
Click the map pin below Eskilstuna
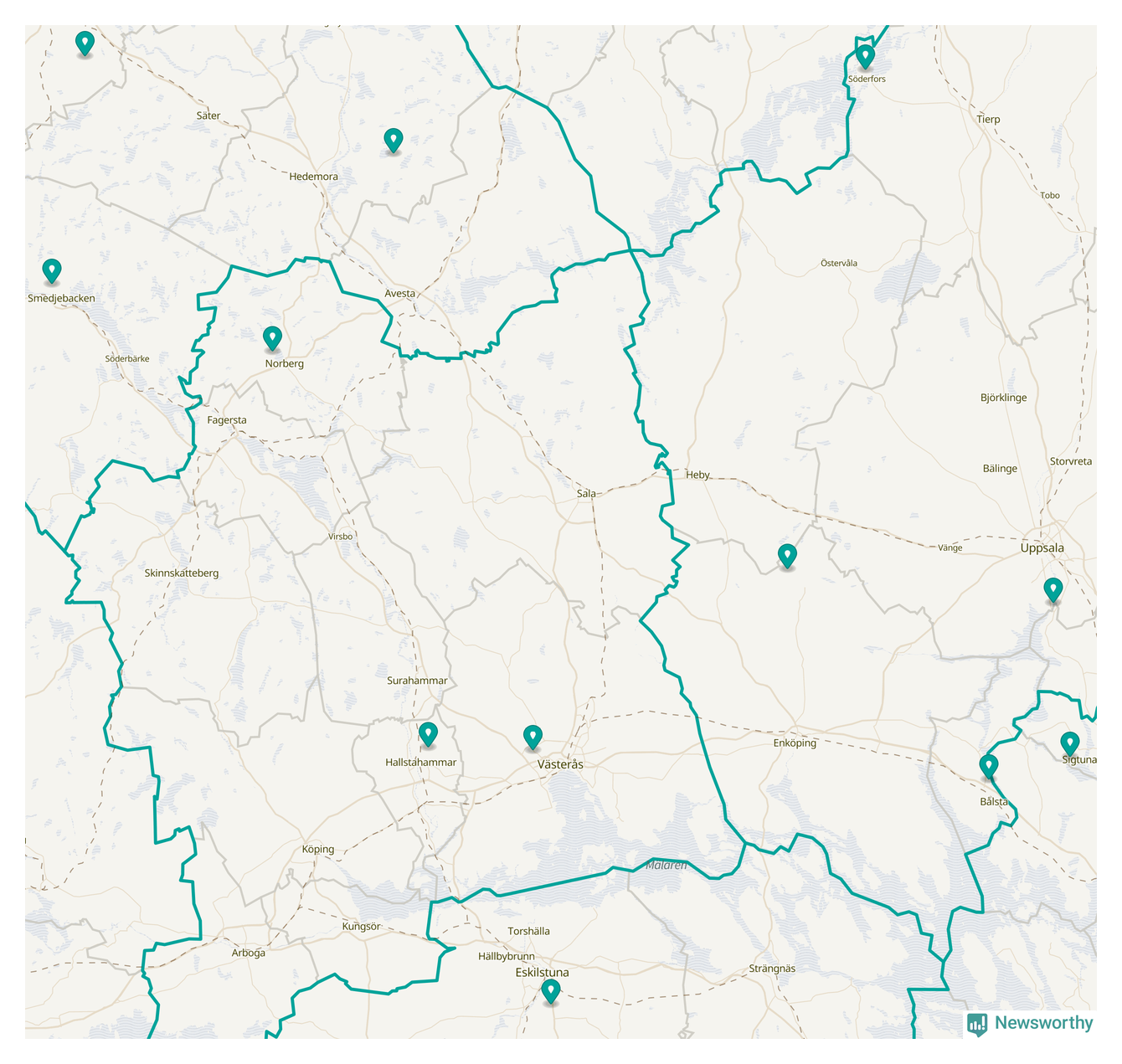click(550, 992)
